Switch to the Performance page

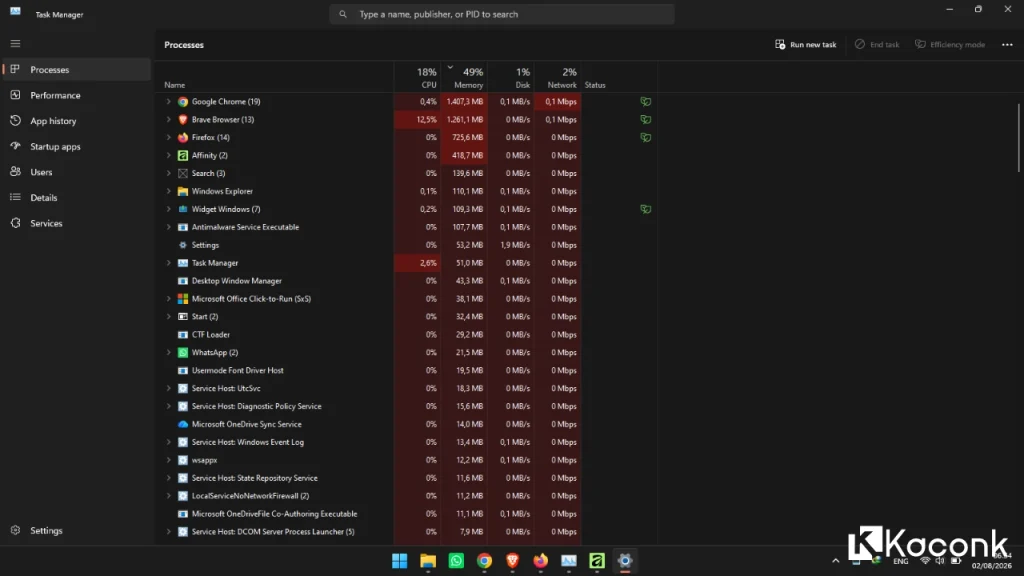pos(76,95)
